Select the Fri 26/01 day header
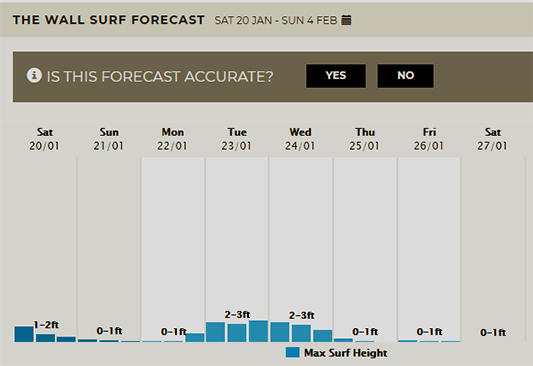 [x=429, y=139]
